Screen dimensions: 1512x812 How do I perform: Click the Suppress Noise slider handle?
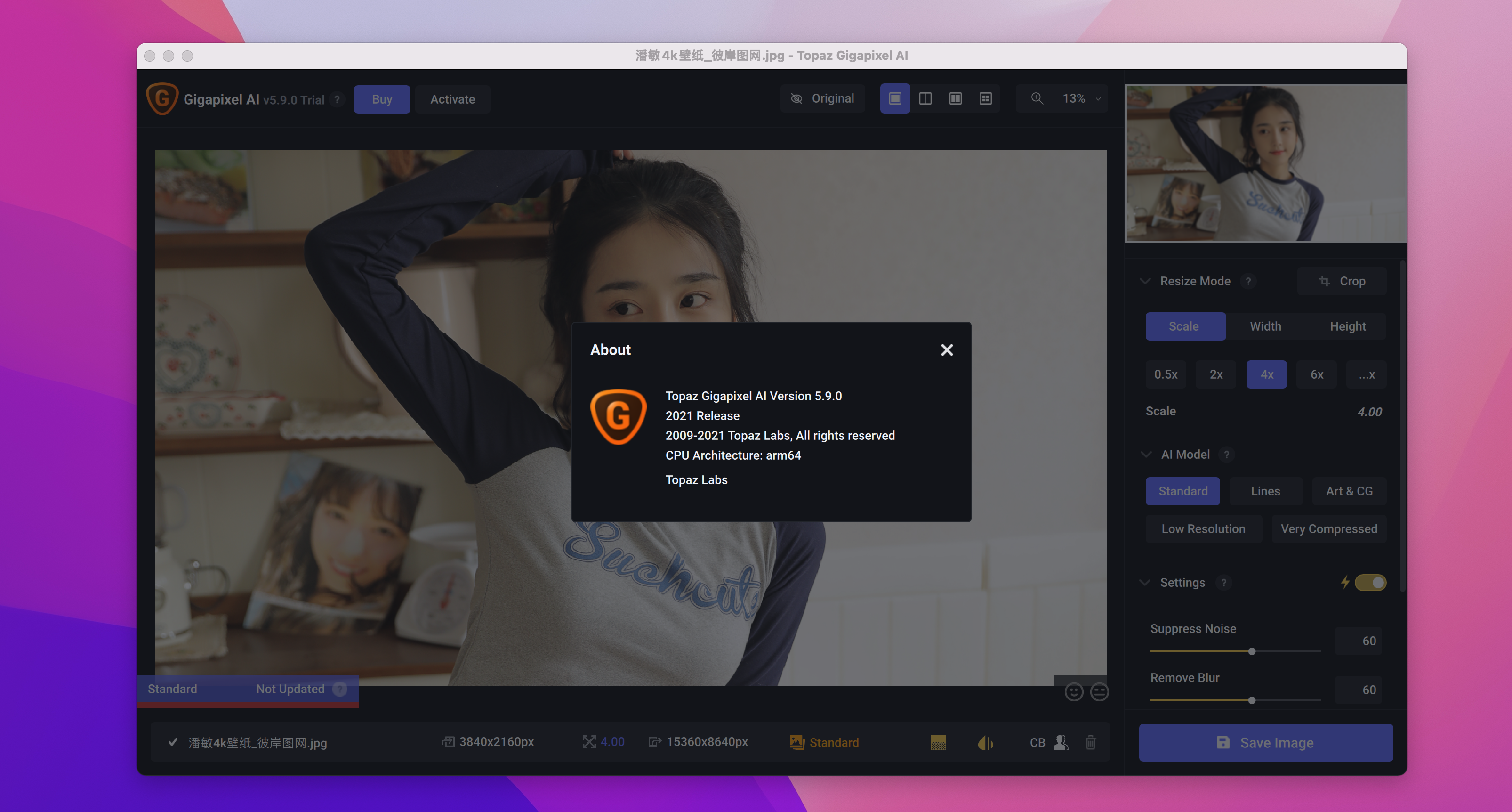[x=1251, y=651]
